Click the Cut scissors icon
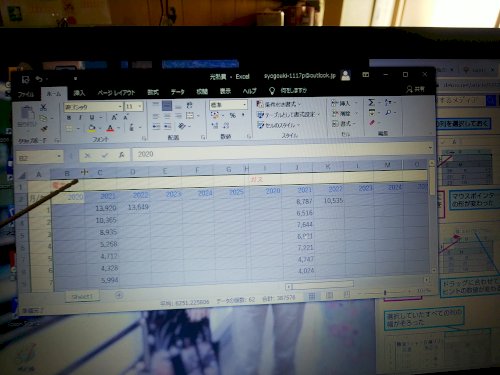 (x=43, y=108)
